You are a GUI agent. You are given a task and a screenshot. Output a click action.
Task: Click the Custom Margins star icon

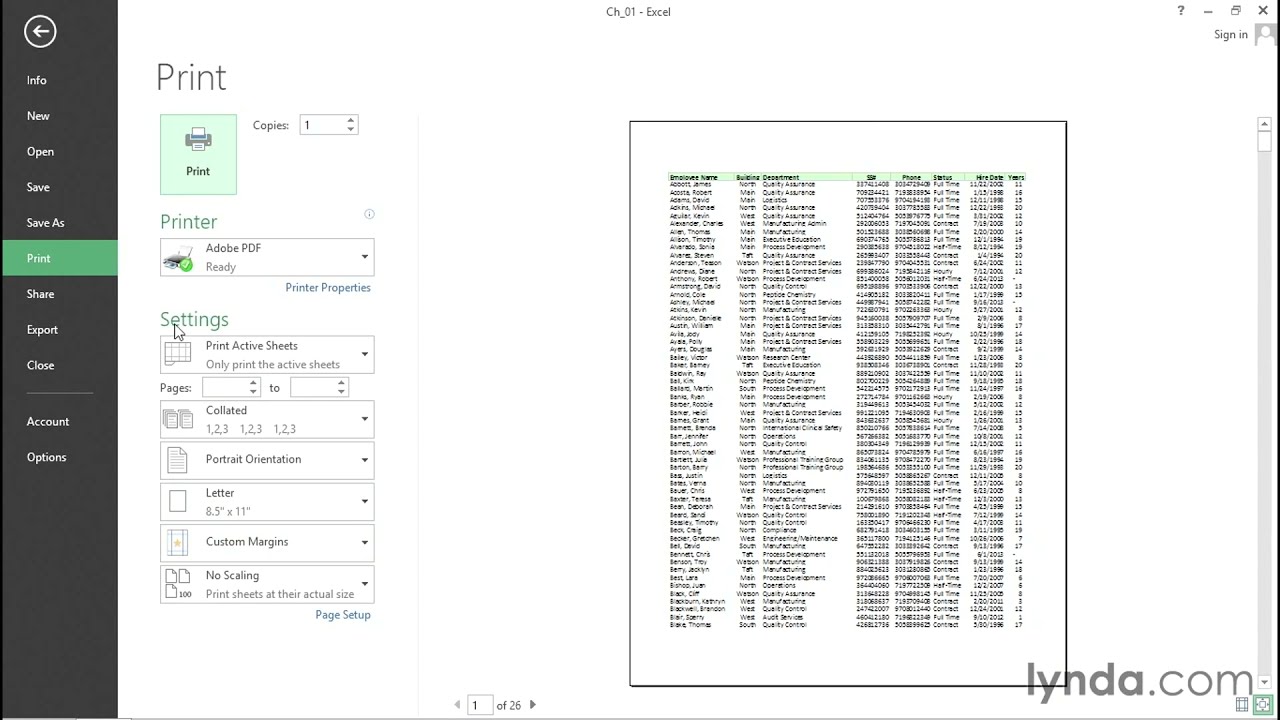tap(178, 542)
